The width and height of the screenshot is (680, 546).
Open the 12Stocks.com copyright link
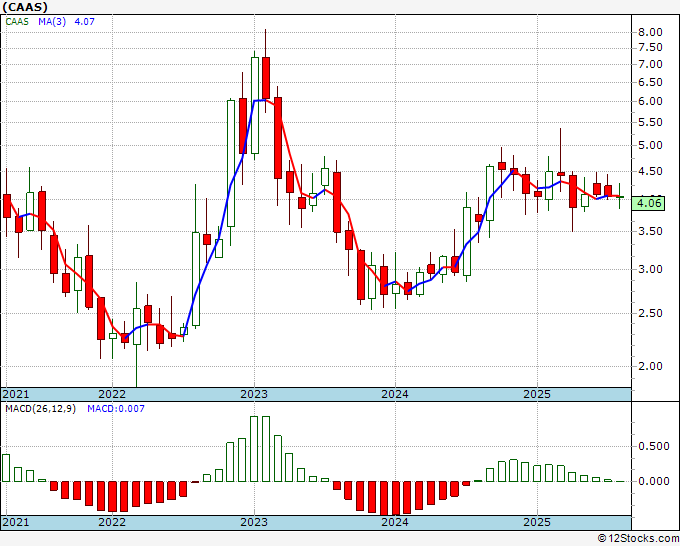638,539
